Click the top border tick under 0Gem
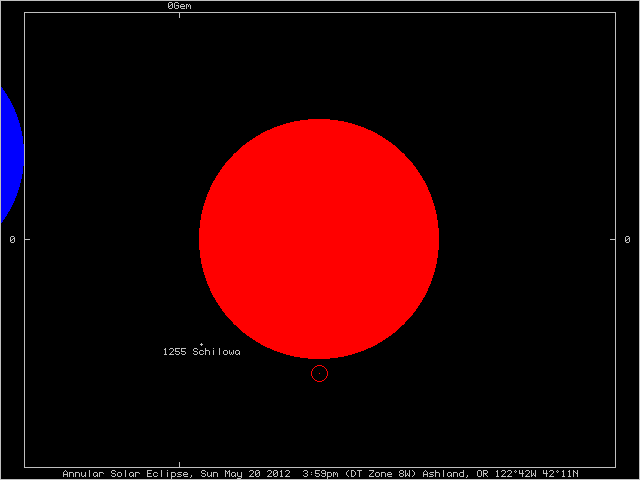 pos(179,15)
